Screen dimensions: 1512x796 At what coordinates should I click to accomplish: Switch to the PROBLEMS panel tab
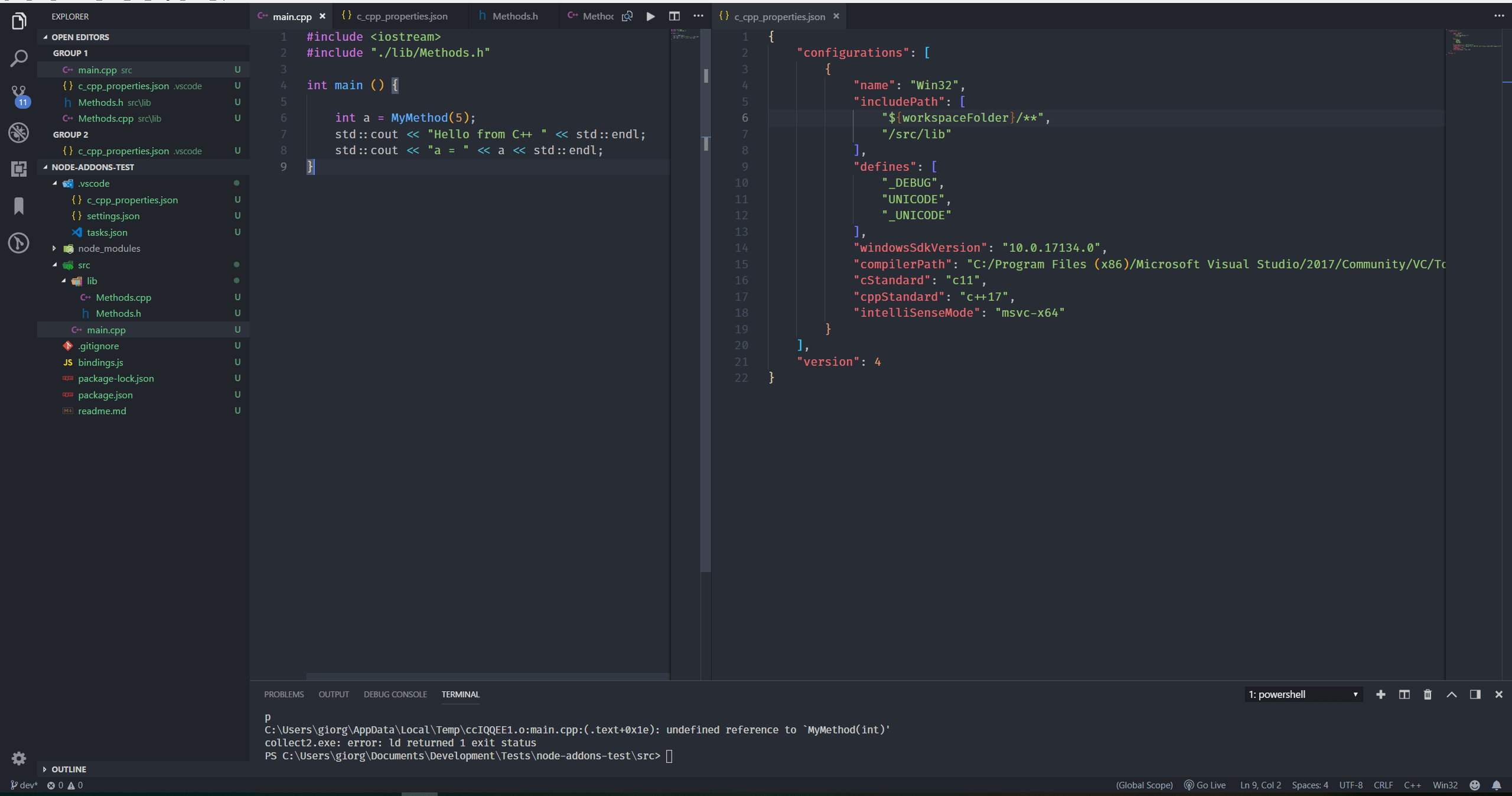283,694
